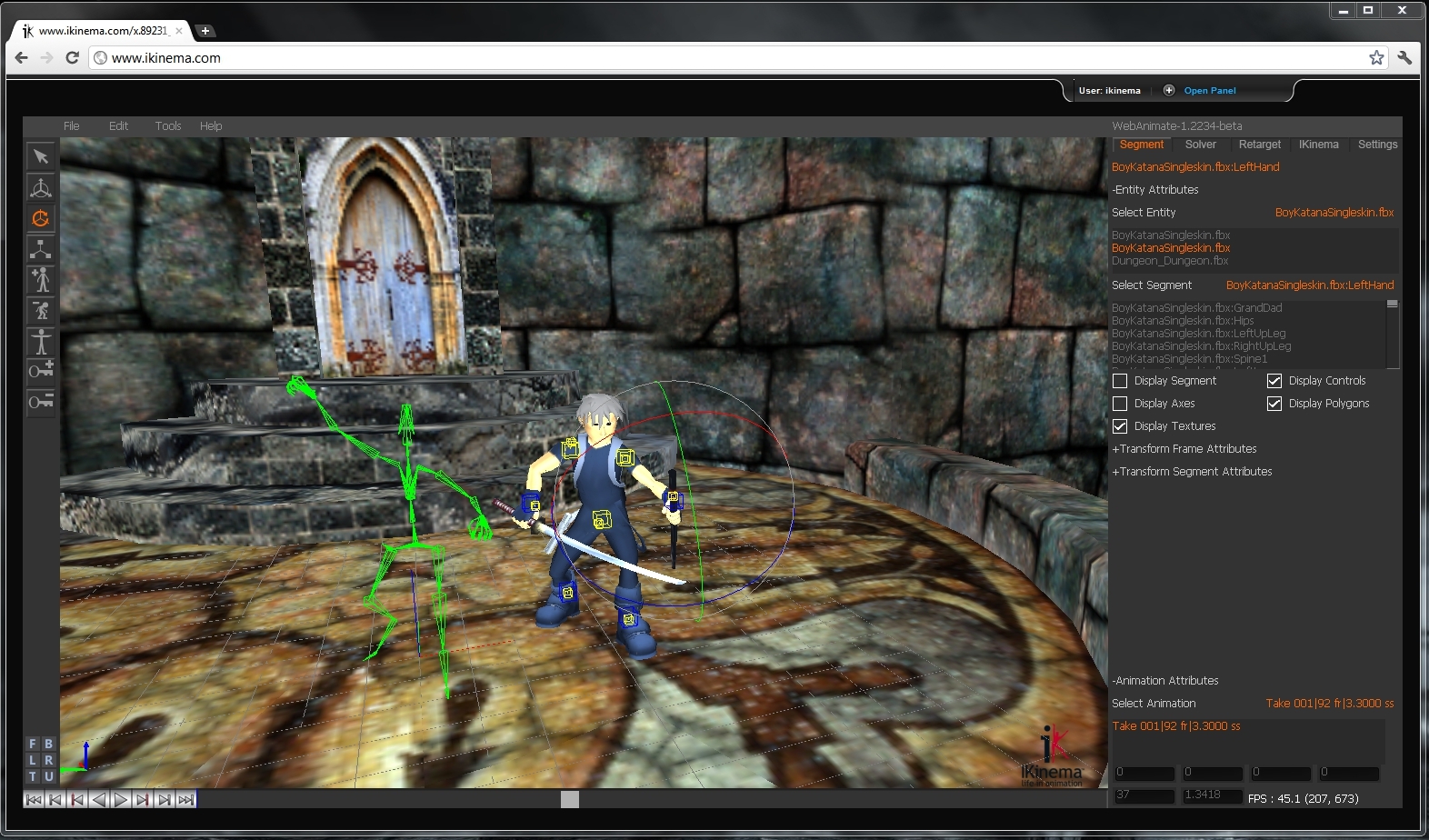Switch to the IKinema tab
The width and height of the screenshot is (1429, 840).
(x=1319, y=145)
